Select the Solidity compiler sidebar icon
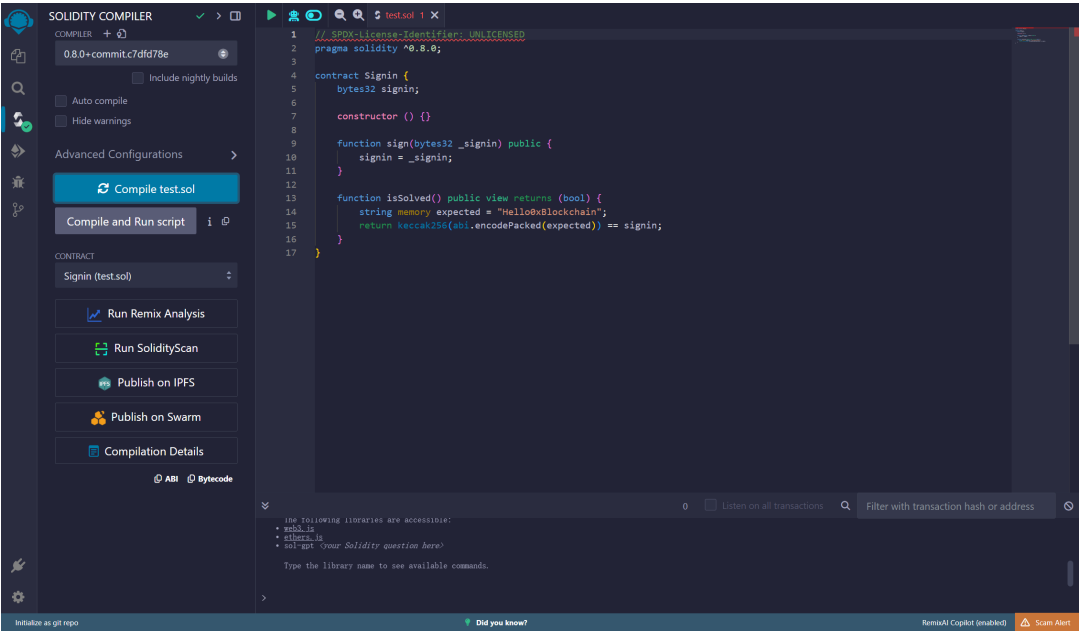This screenshot has height=636, width=1083. pyautogui.click(x=20, y=120)
